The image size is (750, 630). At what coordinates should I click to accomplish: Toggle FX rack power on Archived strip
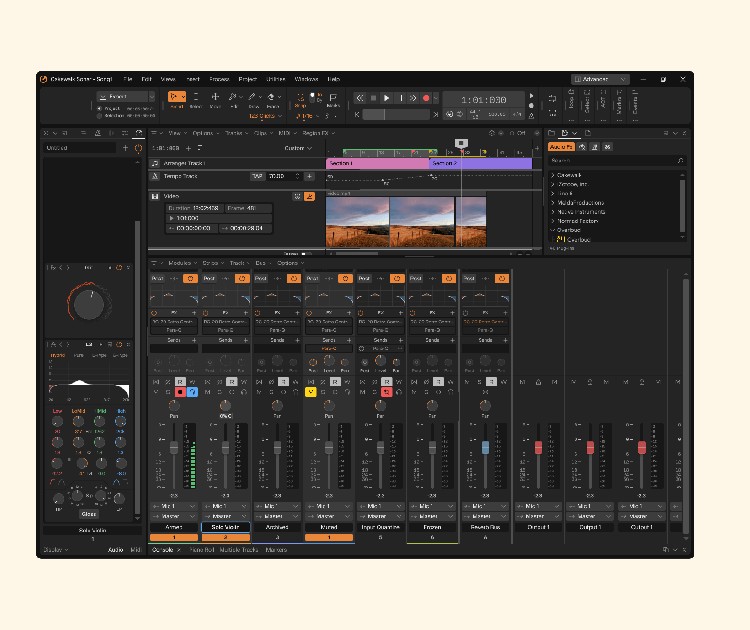point(258,313)
